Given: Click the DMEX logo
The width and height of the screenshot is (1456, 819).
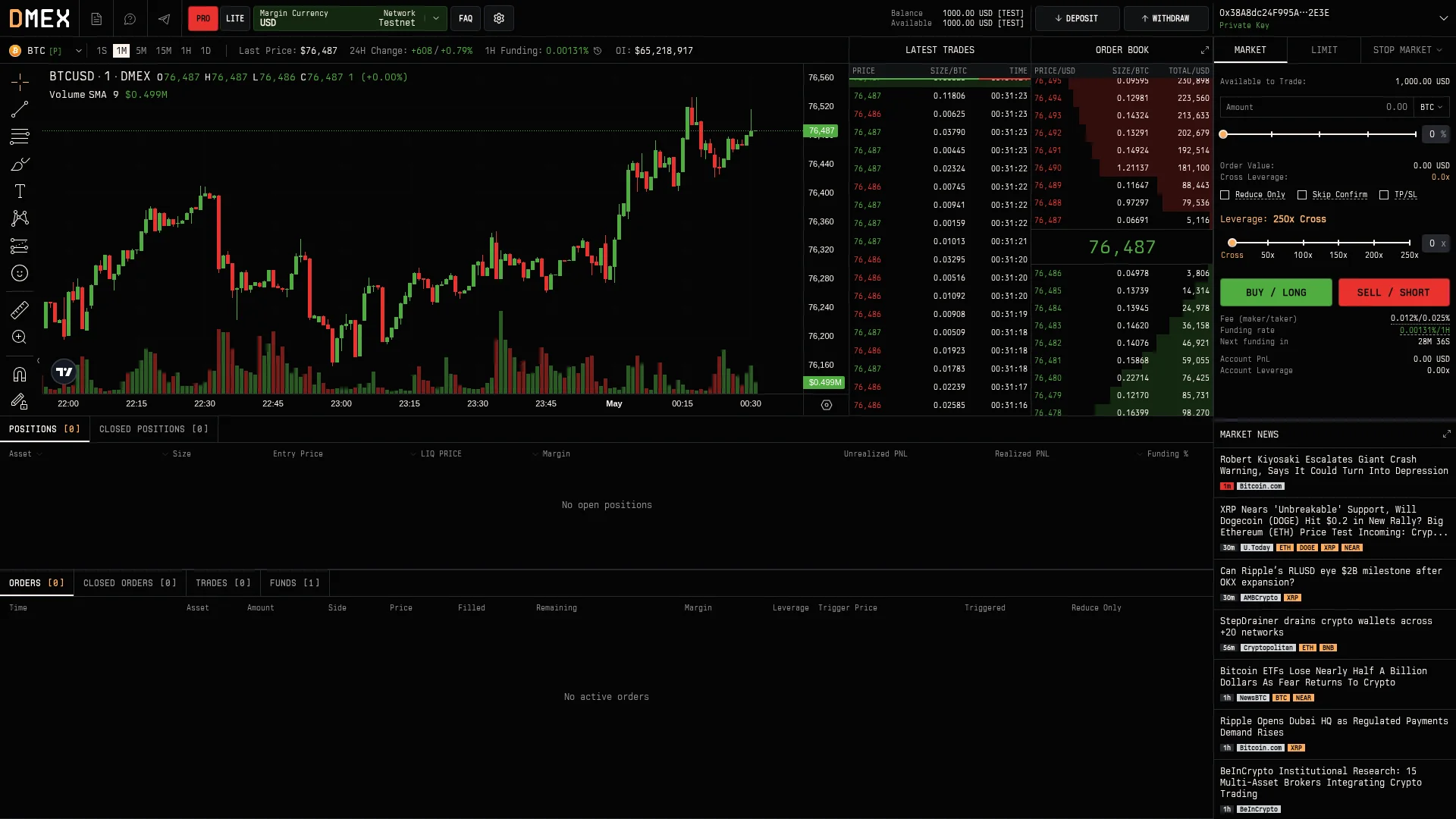Looking at the screenshot, I should pos(39,19).
